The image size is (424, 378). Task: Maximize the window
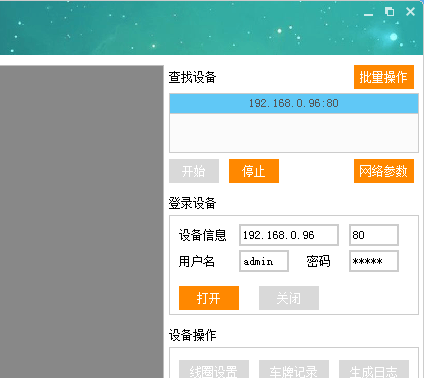[389, 12]
